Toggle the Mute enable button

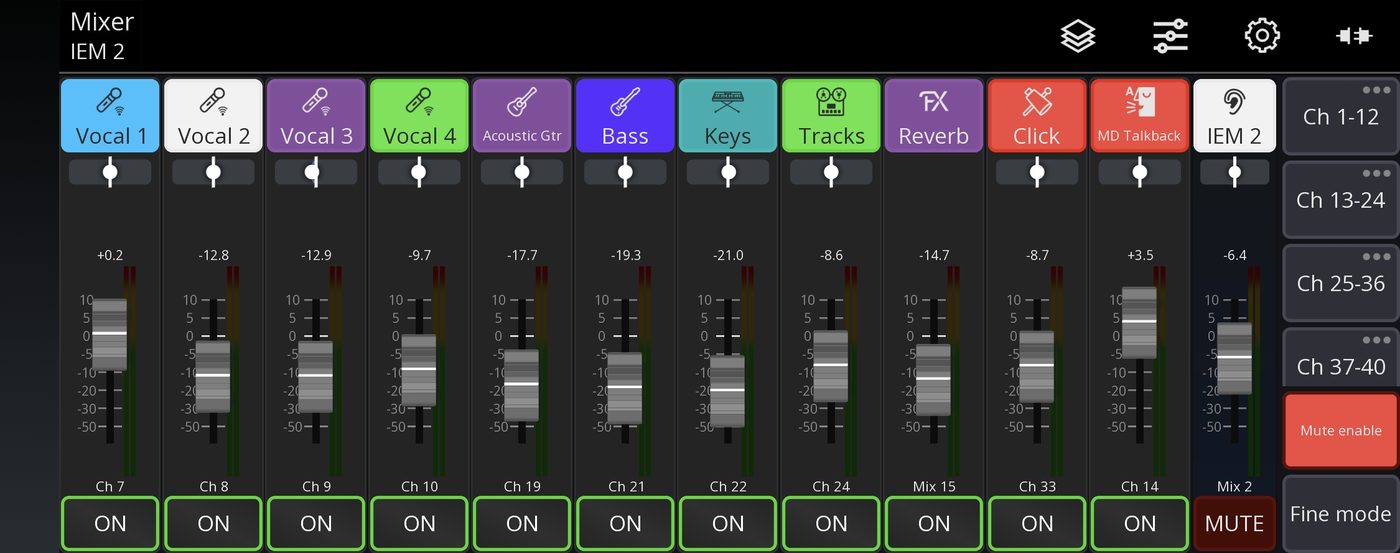point(1341,431)
